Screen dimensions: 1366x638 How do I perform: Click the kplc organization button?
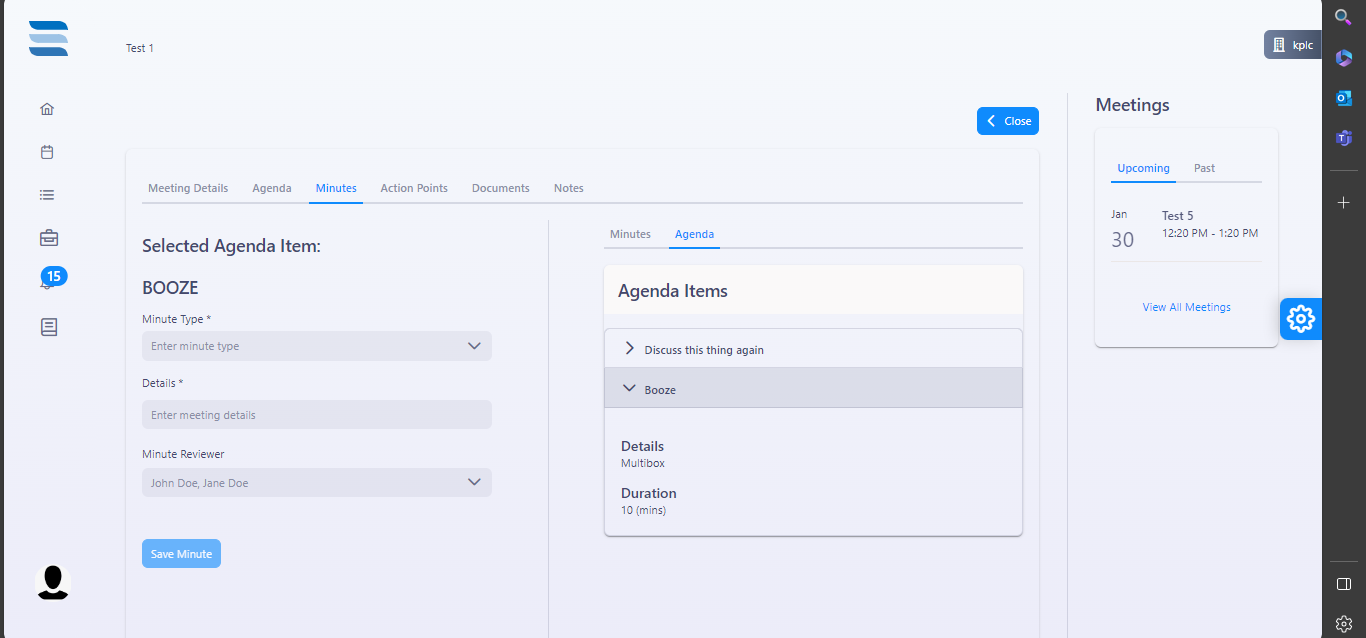1293,45
